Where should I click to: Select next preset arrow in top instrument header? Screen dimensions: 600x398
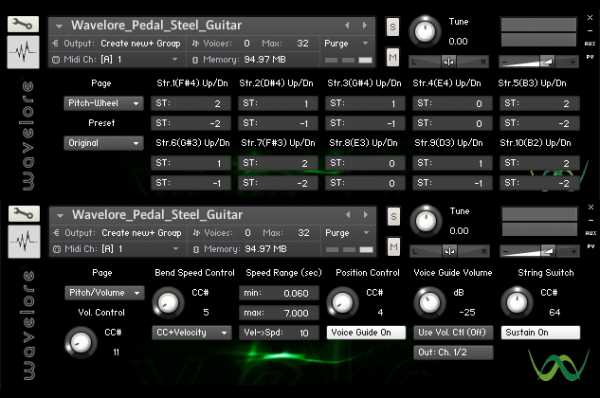coord(364,26)
